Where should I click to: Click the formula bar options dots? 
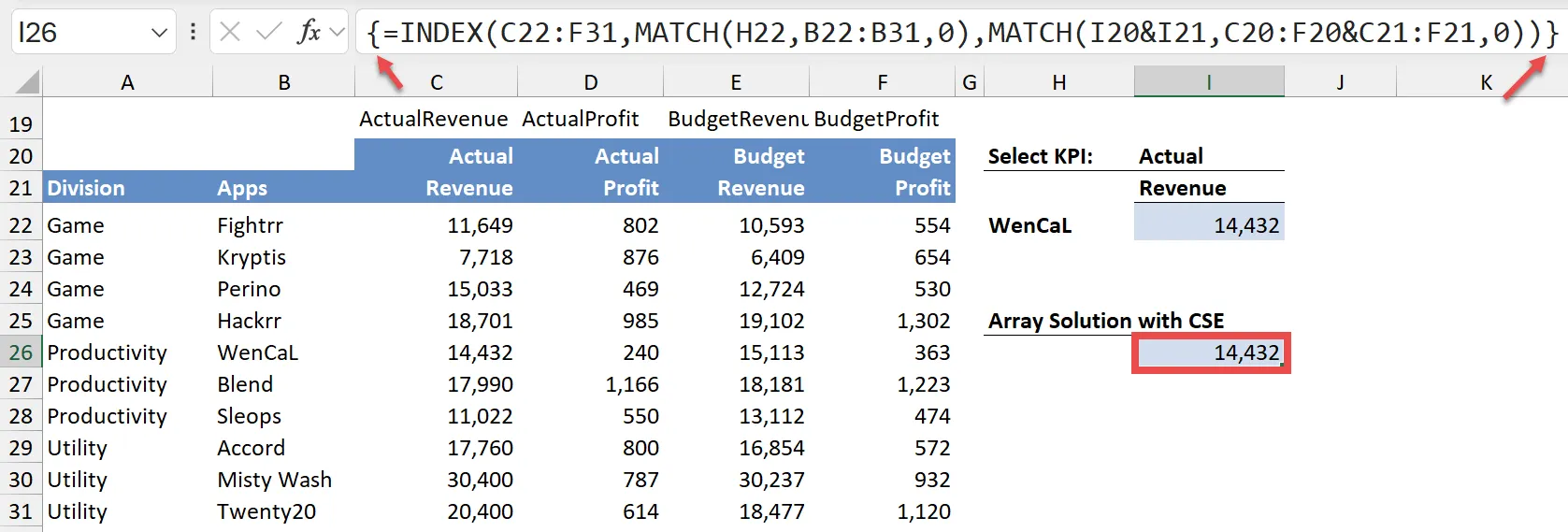click(x=193, y=33)
